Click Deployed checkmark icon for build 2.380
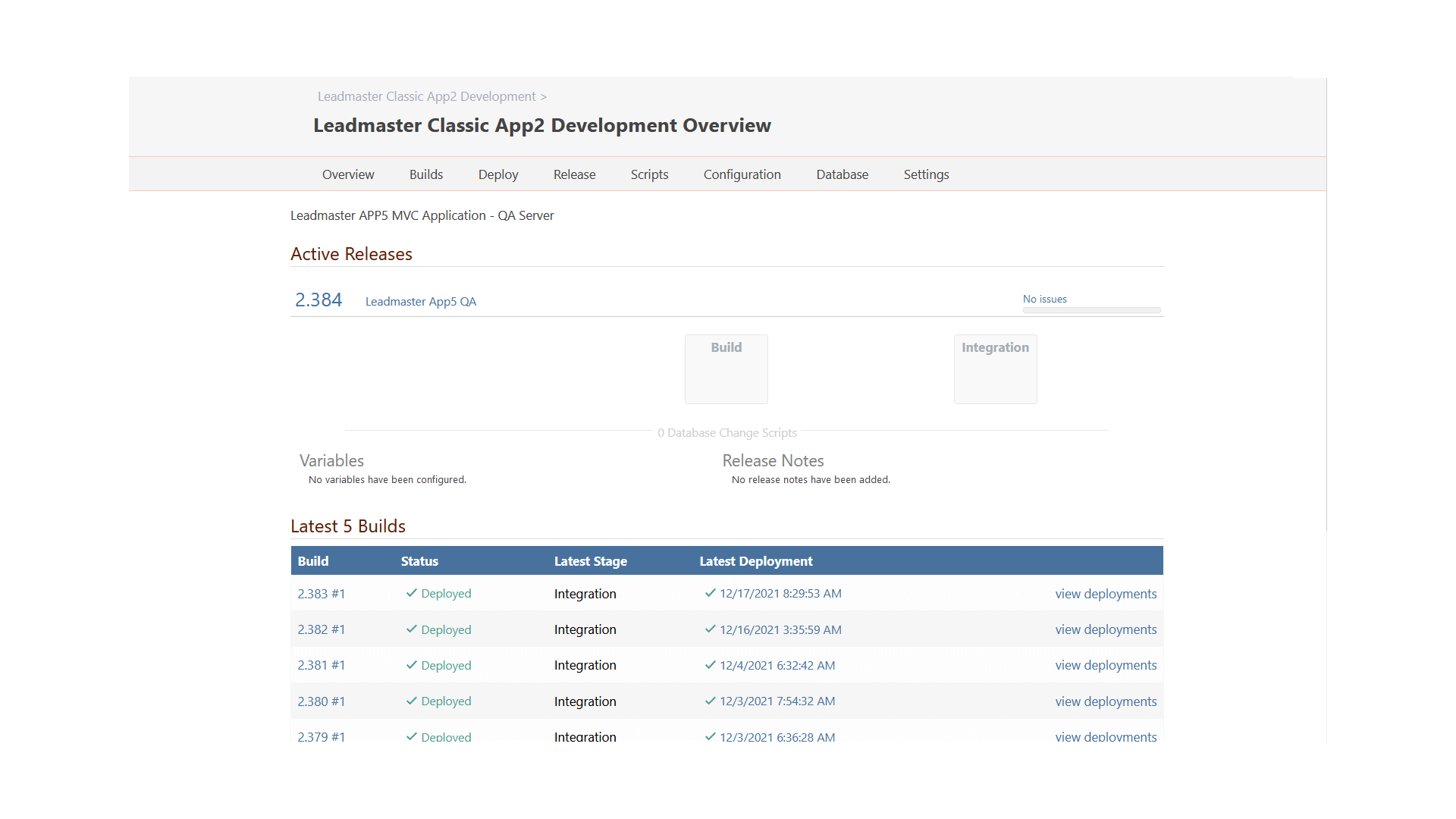 [x=412, y=701]
